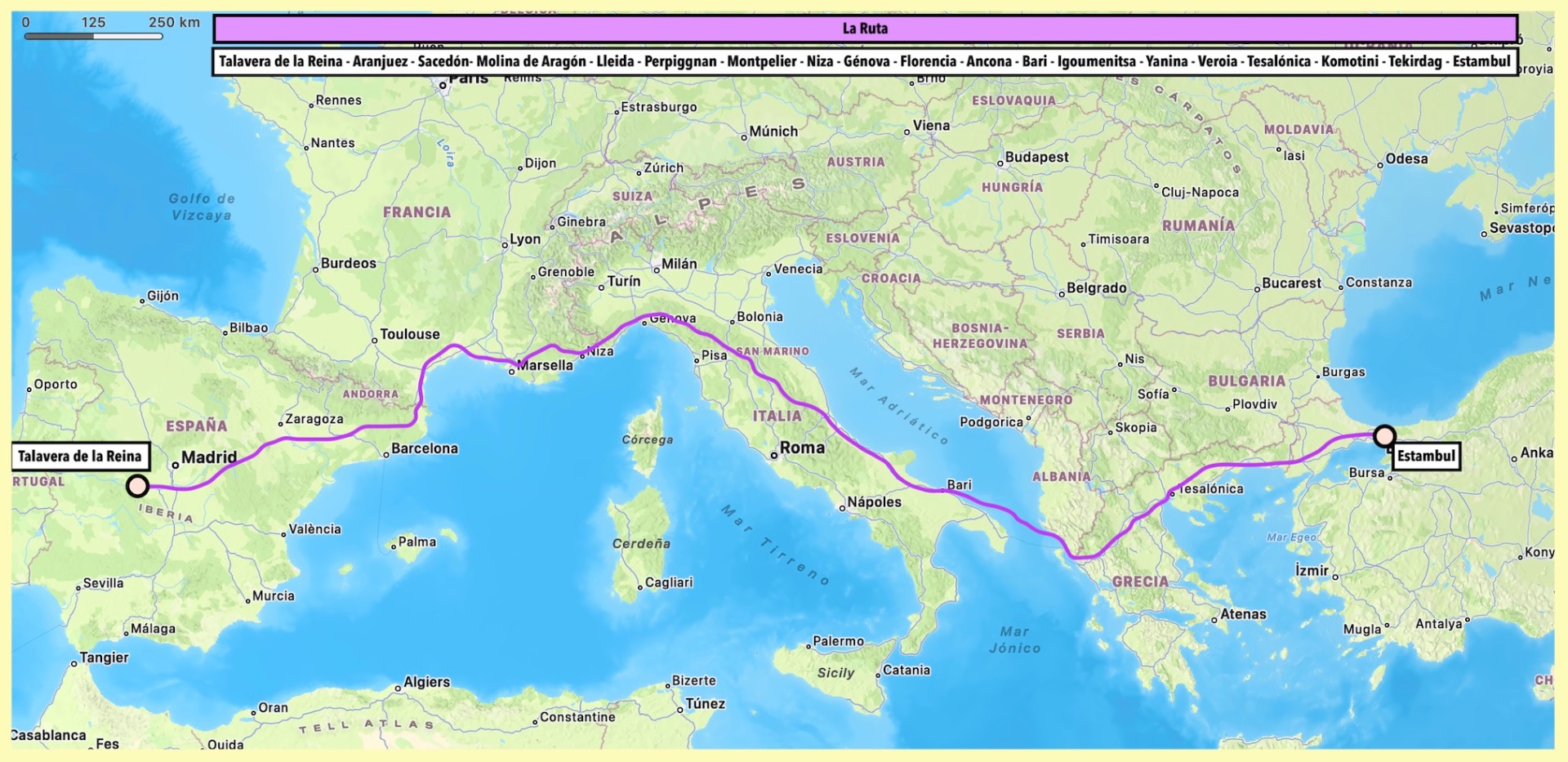Click the Belgrado city dot marker
This screenshot has height=762, width=1568.
point(1062,294)
